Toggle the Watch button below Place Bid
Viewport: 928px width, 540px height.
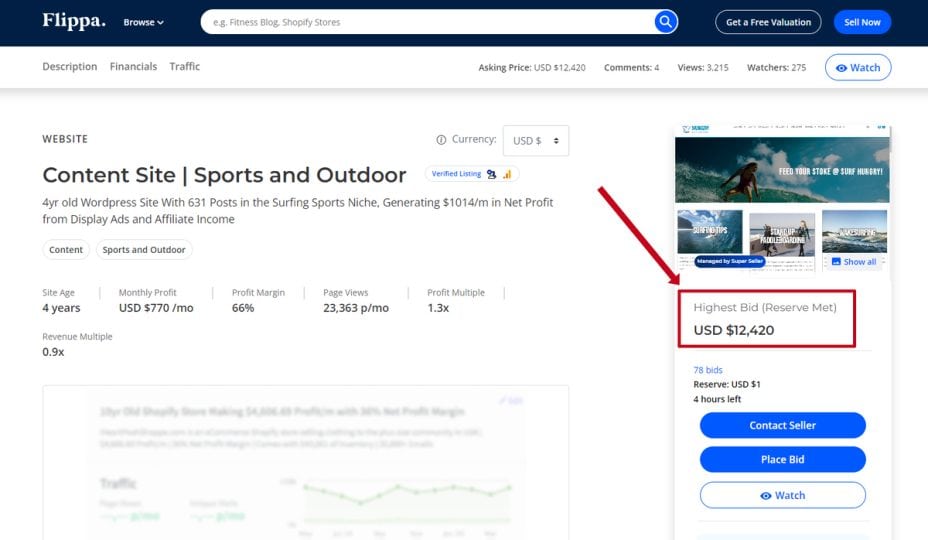(782, 495)
